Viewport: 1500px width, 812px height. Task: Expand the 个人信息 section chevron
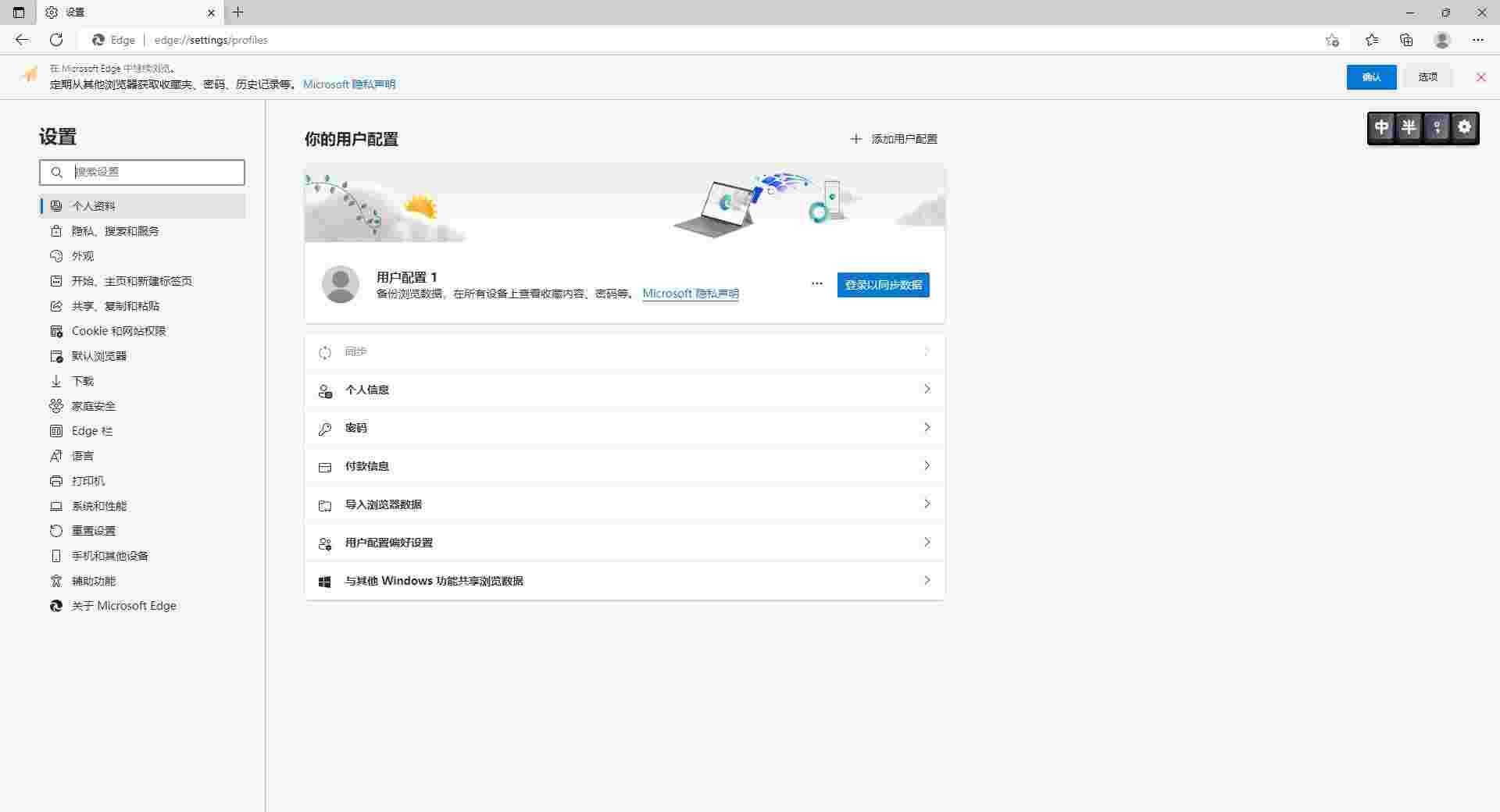[x=927, y=389]
